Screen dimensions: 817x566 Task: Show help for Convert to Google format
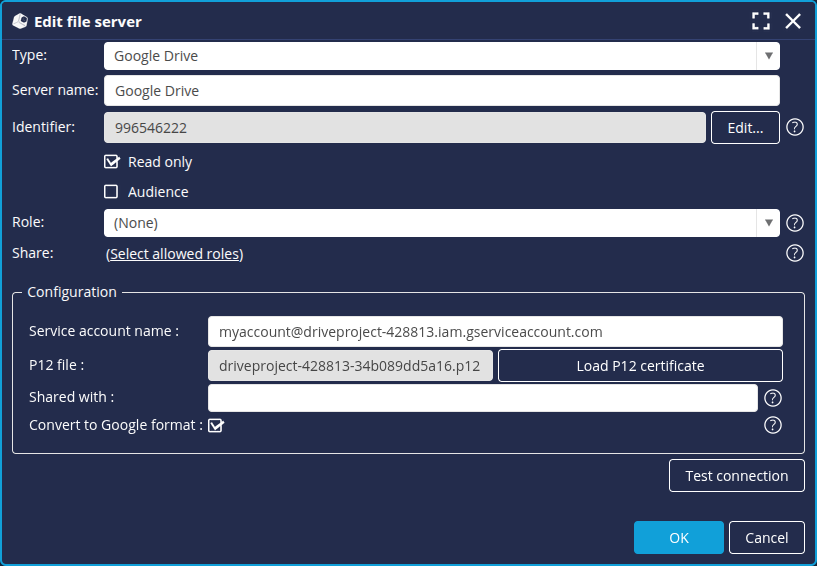coord(773,425)
